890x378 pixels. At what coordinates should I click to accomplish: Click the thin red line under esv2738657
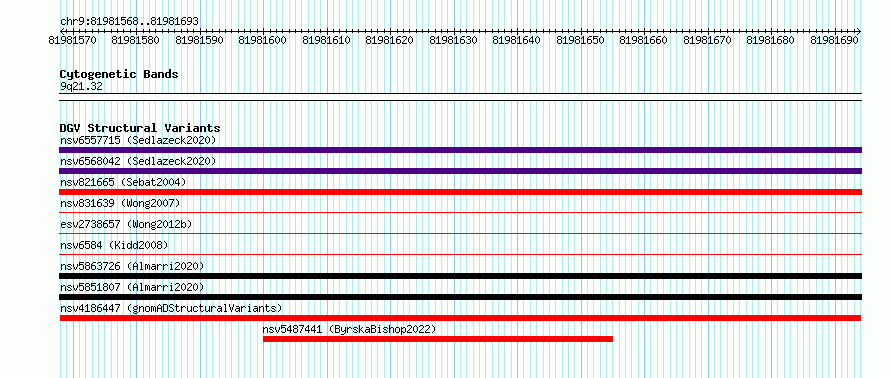pyautogui.click(x=460, y=234)
